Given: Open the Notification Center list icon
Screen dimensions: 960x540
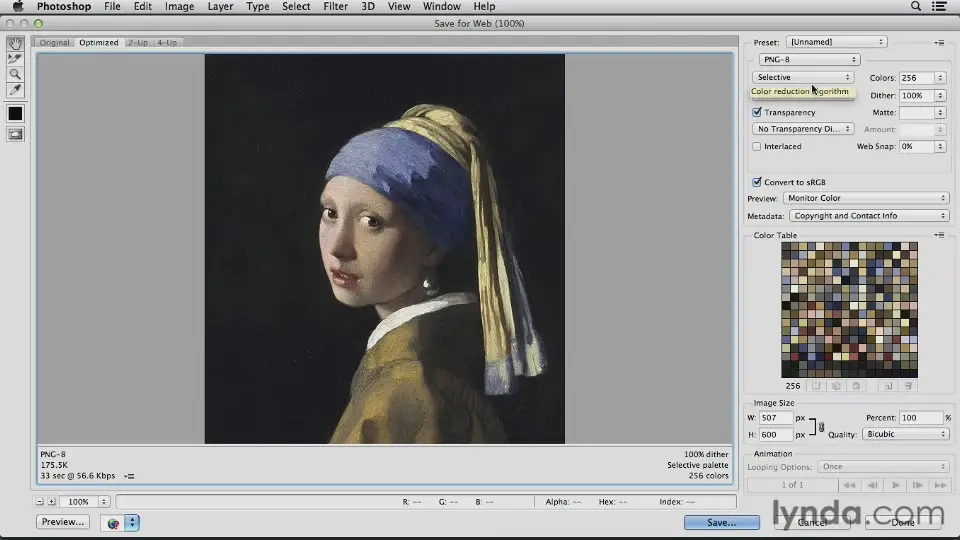Looking at the screenshot, I should [939, 6].
